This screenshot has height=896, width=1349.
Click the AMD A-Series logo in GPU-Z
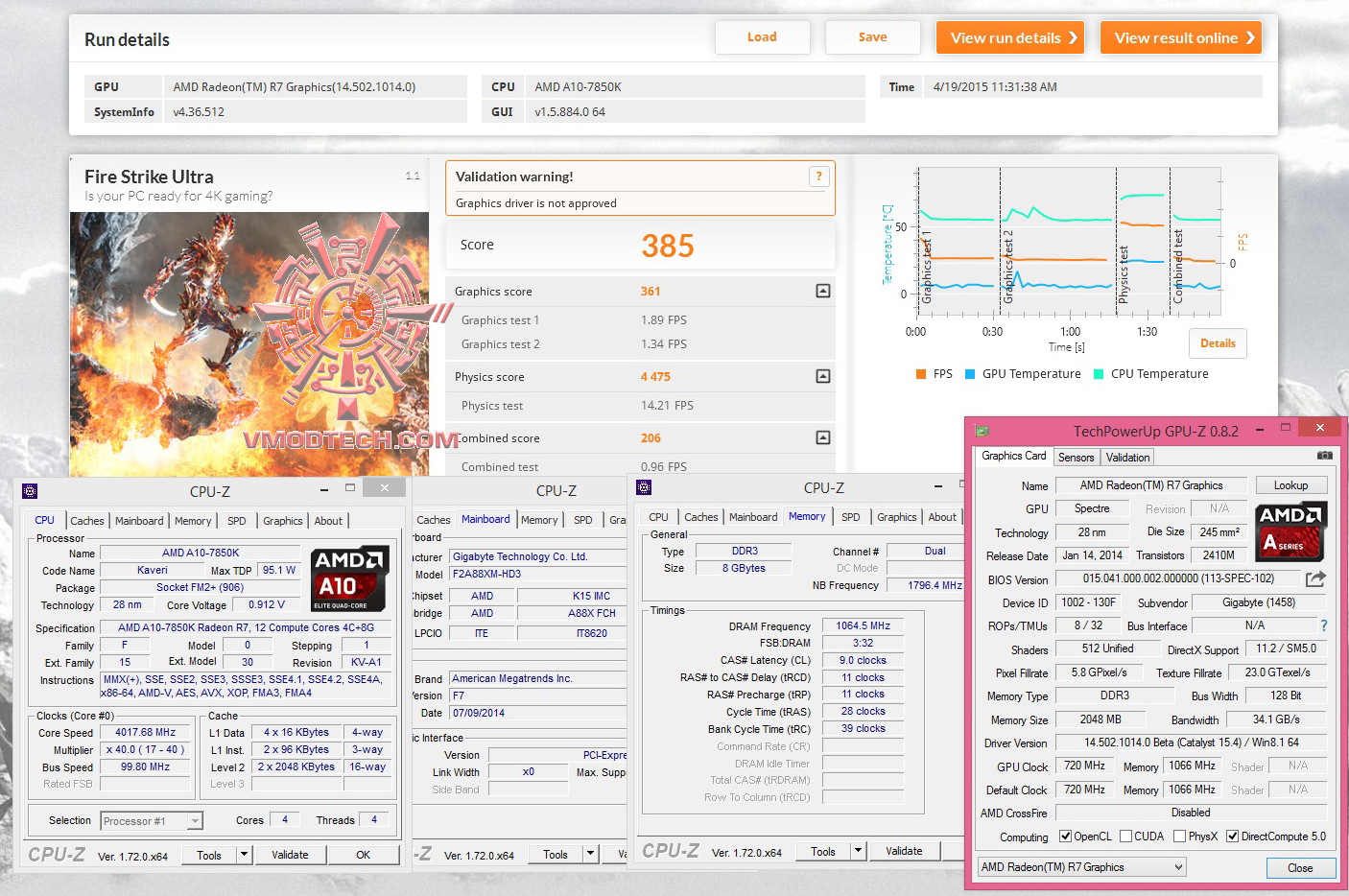click(x=1290, y=531)
